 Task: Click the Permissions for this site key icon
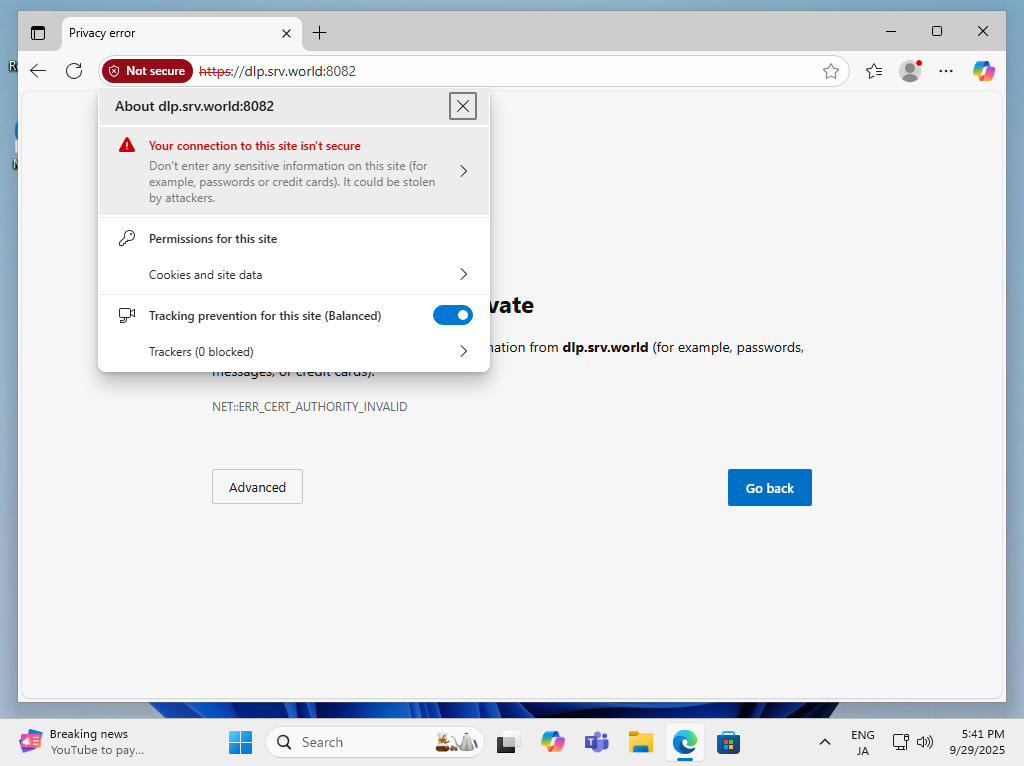tap(126, 238)
